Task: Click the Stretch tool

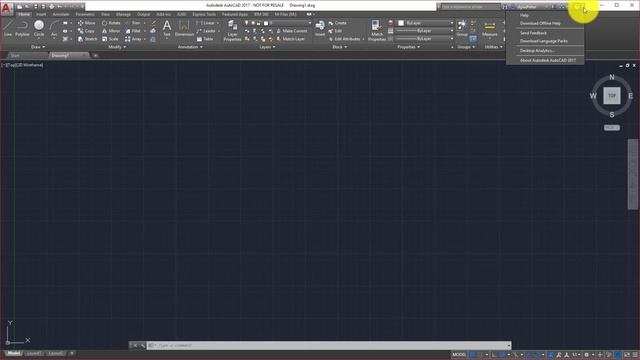Action: click(x=87, y=39)
